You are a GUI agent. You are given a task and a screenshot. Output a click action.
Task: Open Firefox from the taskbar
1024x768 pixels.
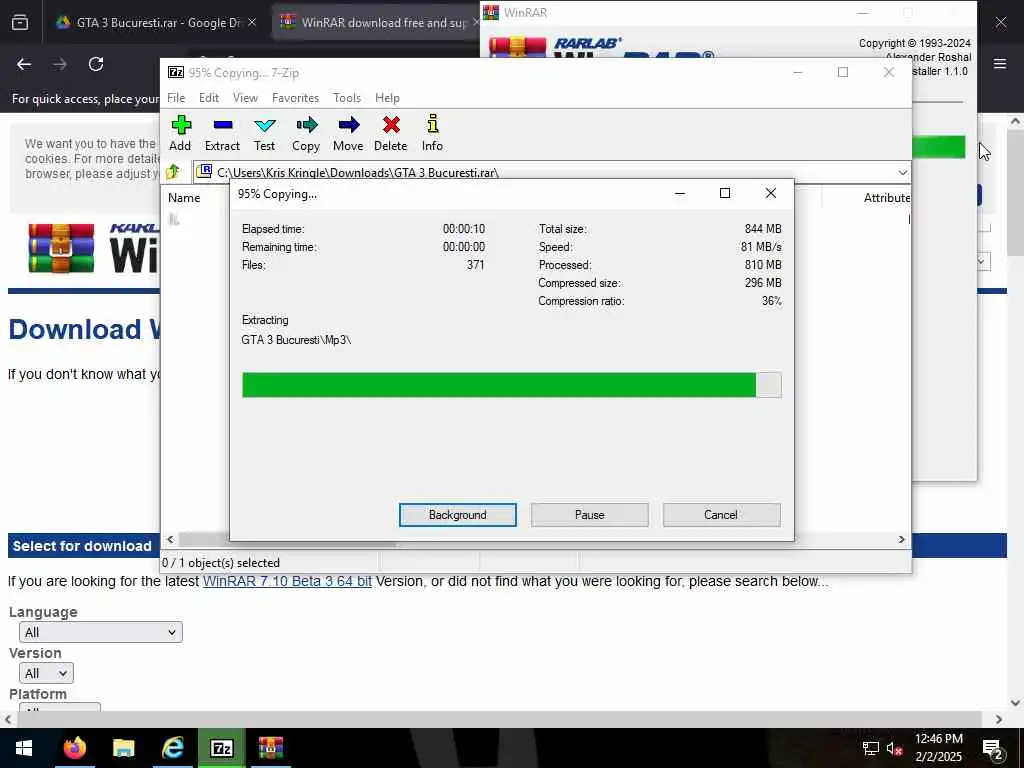tap(74, 748)
